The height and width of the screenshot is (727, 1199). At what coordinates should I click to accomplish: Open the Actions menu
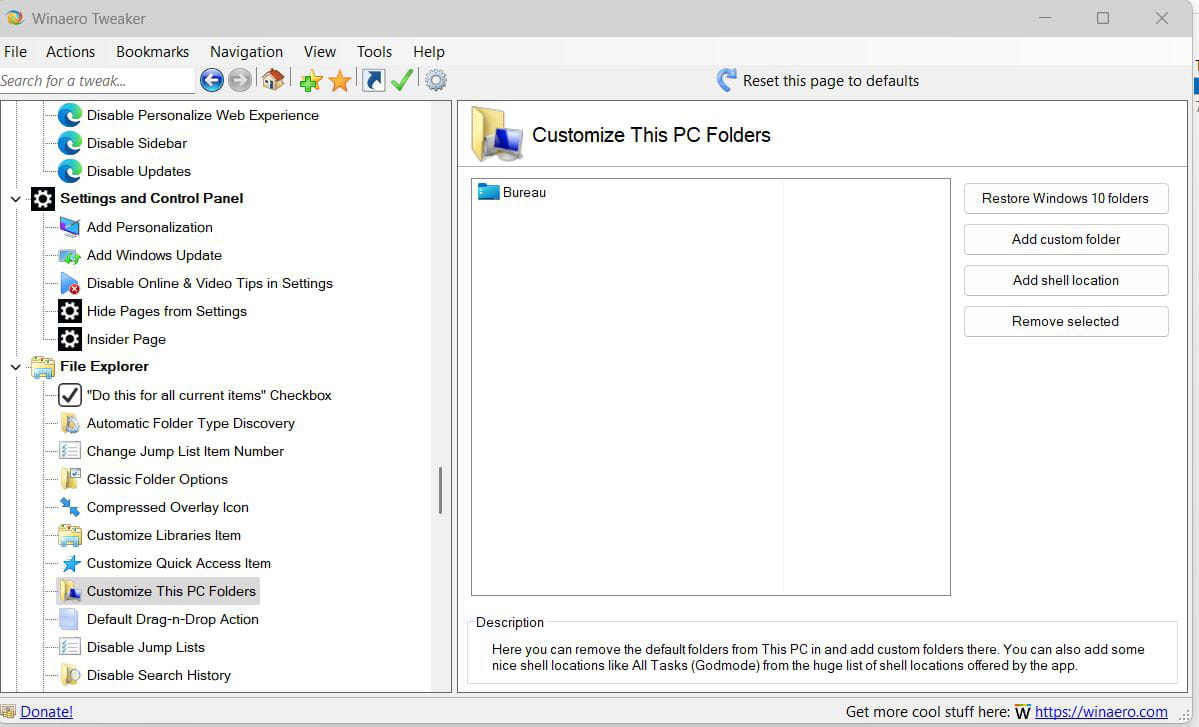pyautogui.click(x=70, y=51)
